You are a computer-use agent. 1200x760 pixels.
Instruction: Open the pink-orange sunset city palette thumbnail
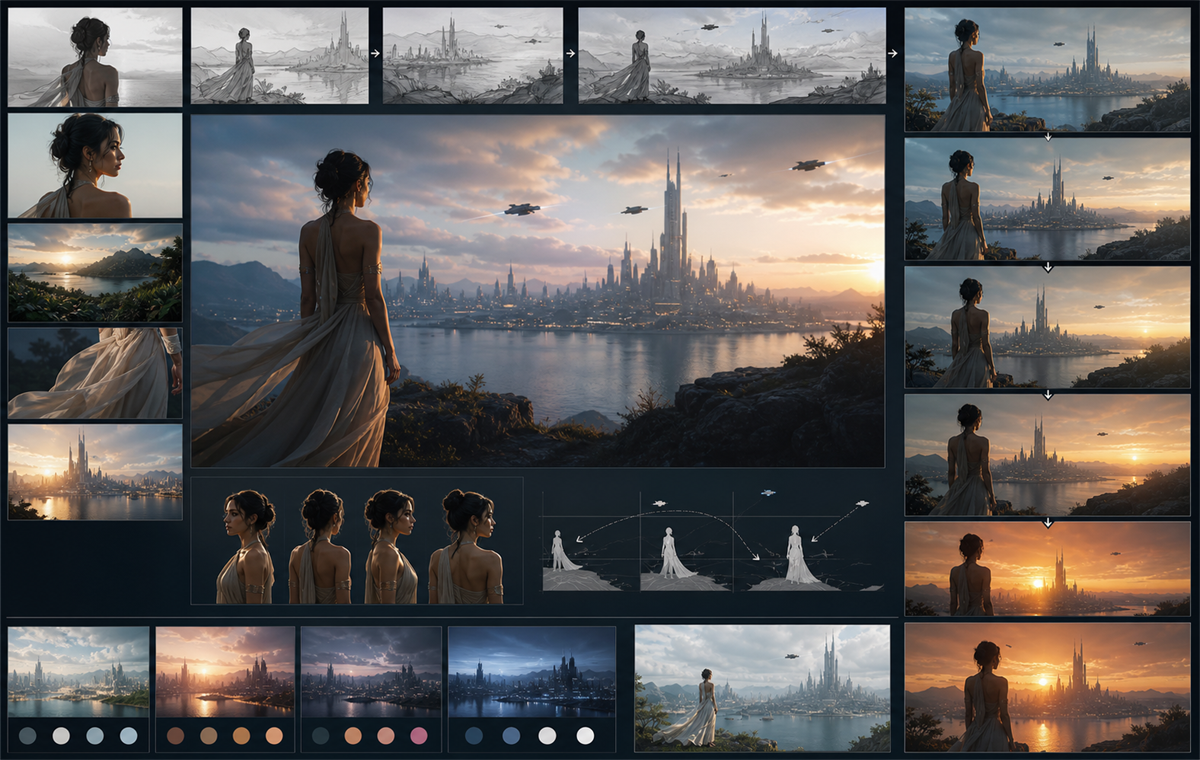[x=225, y=671]
